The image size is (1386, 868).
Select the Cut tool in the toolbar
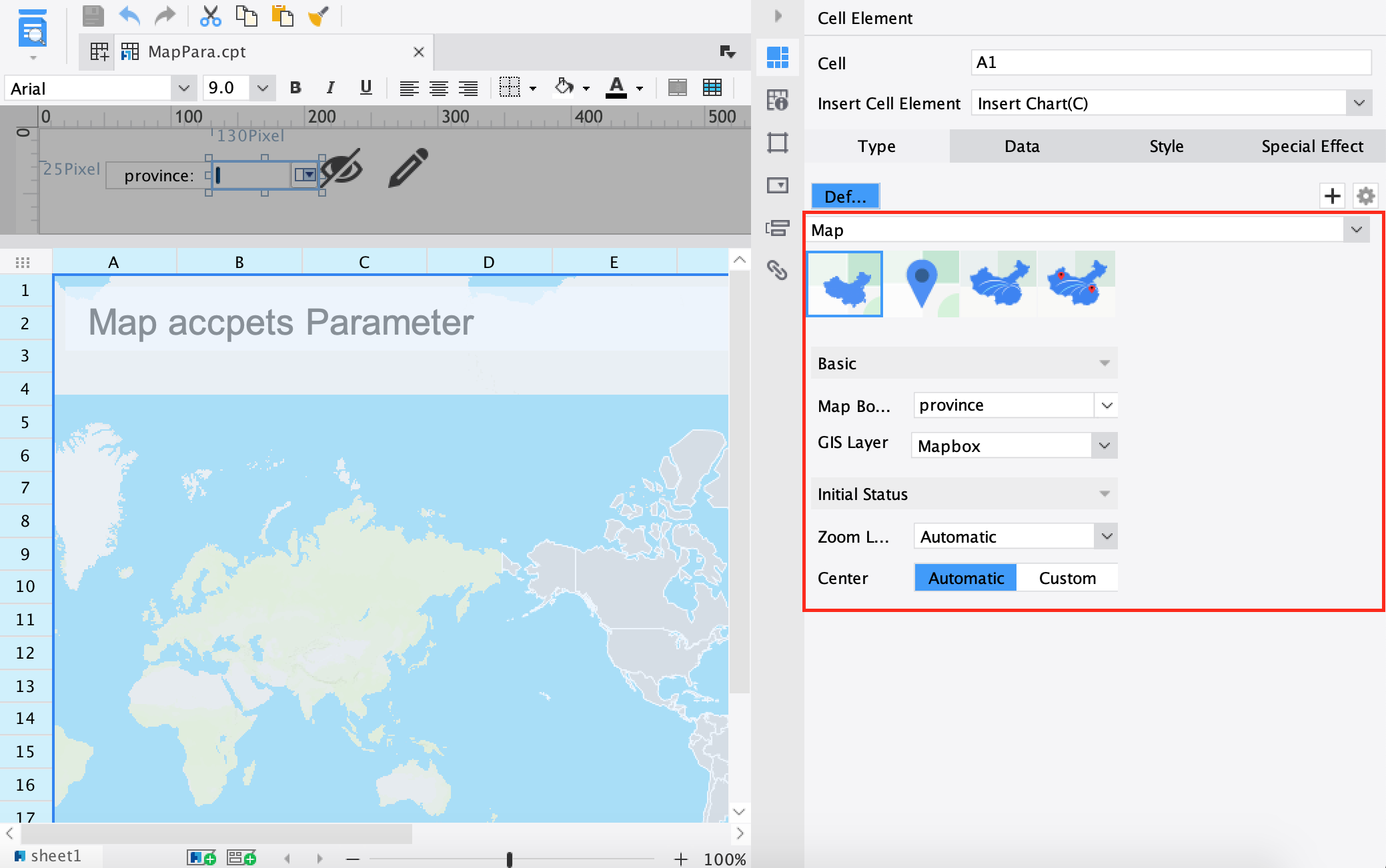211,17
